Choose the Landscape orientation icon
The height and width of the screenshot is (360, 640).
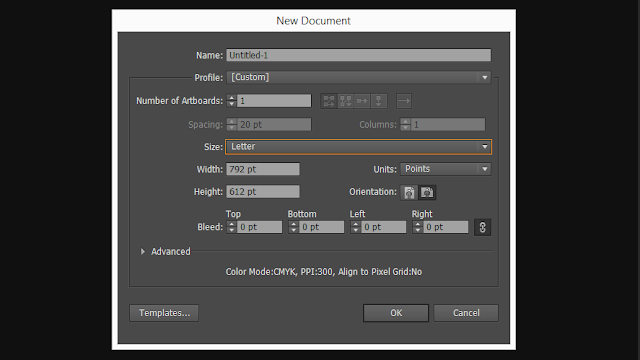coord(427,192)
